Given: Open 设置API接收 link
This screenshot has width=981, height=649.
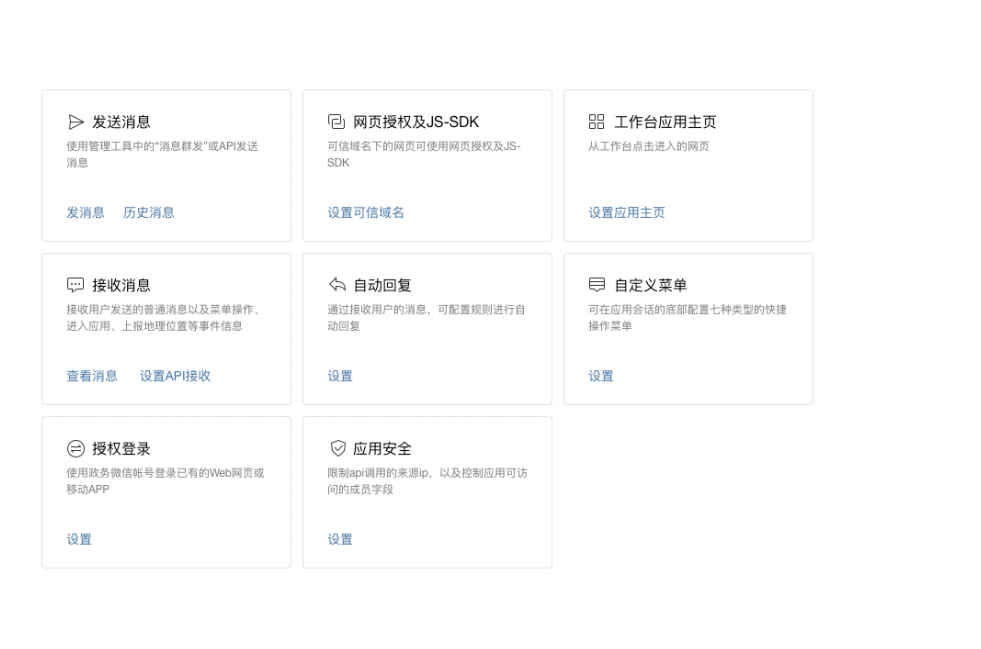Looking at the screenshot, I should [175, 376].
